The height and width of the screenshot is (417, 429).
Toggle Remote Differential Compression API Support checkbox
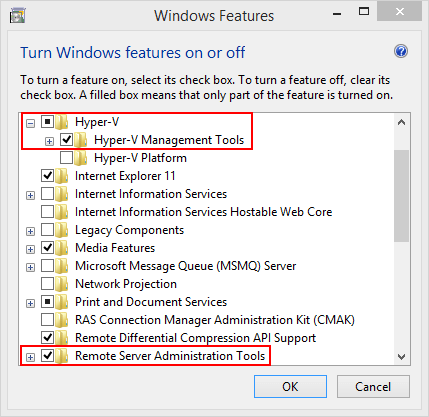tap(47, 337)
